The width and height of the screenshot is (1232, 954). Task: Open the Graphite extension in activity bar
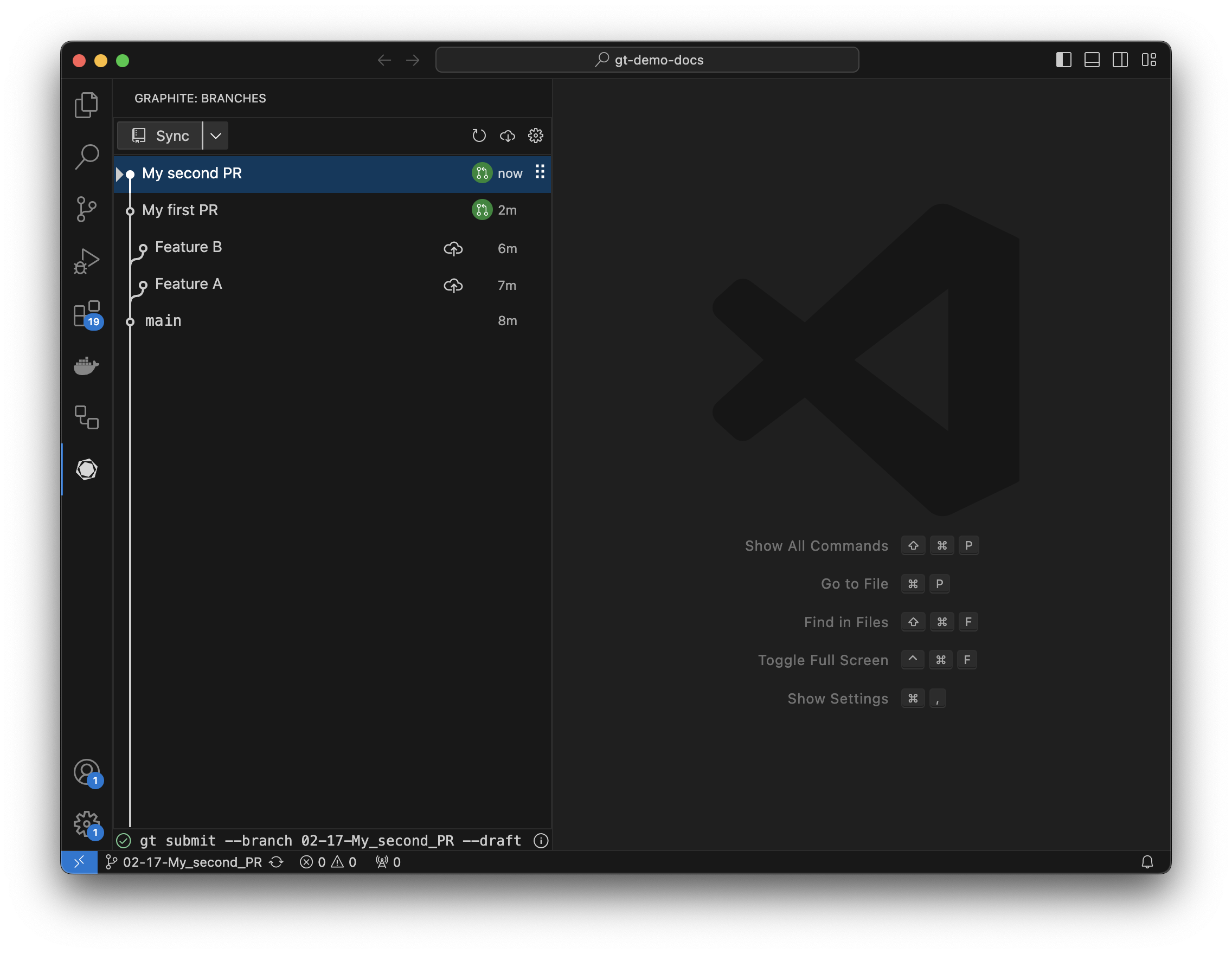[86, 469]
